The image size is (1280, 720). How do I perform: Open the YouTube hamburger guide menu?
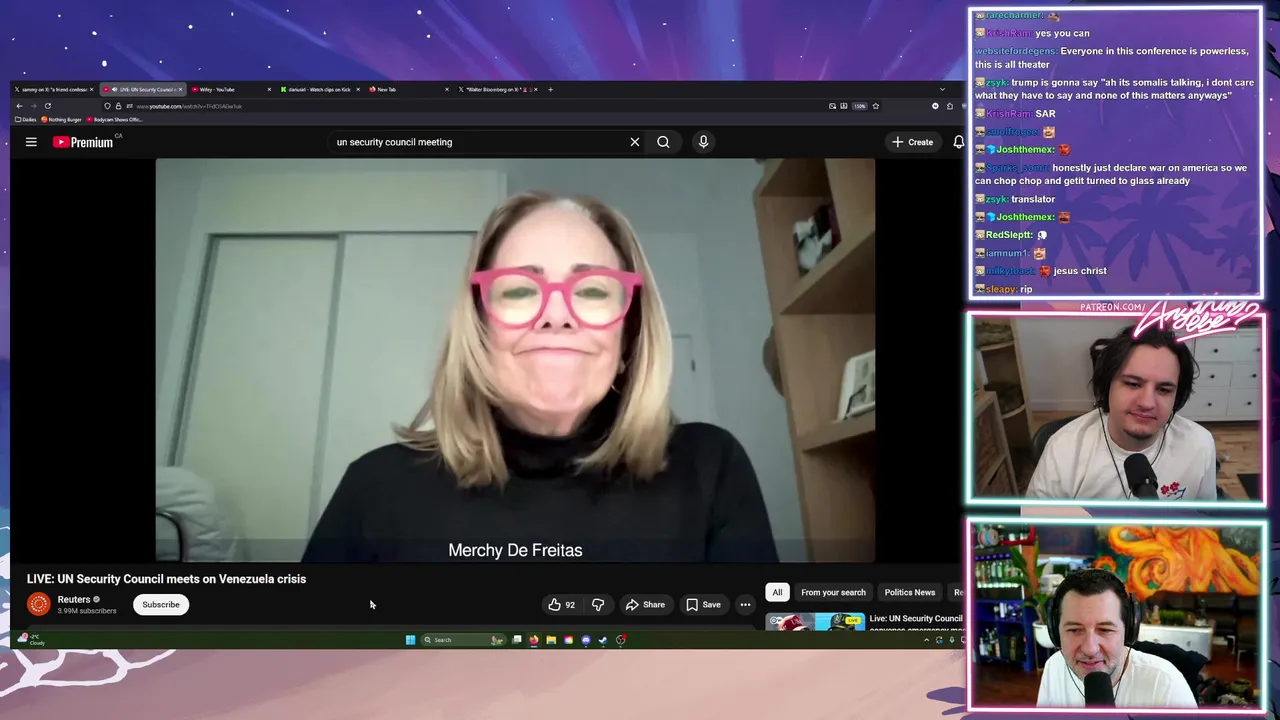tap(31, 142)
